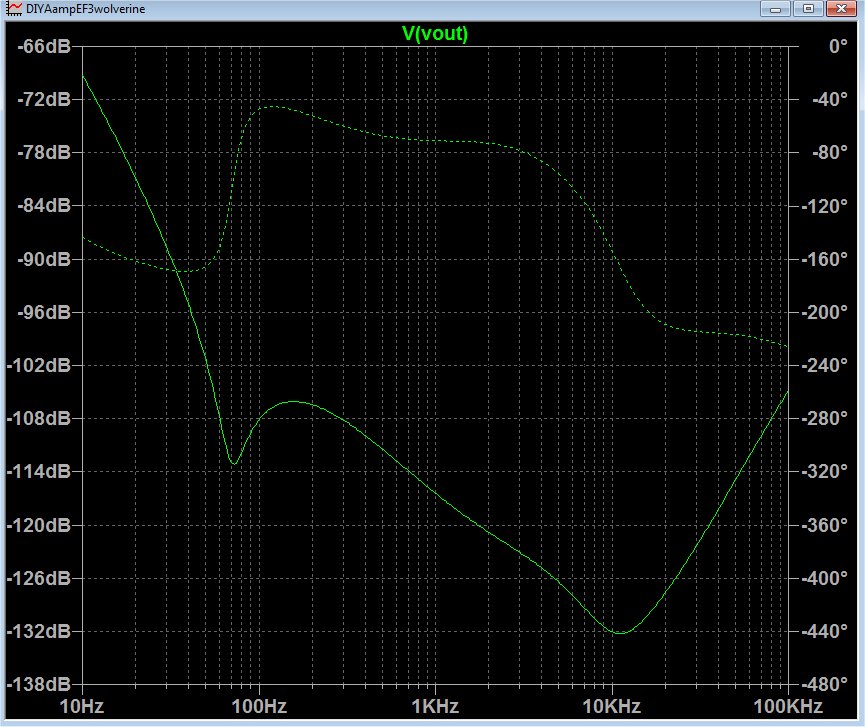Image resolution: width=865 pixels, height=727 pixels.
Task: Click the -240° phase axis label
Action: (824, 365)
